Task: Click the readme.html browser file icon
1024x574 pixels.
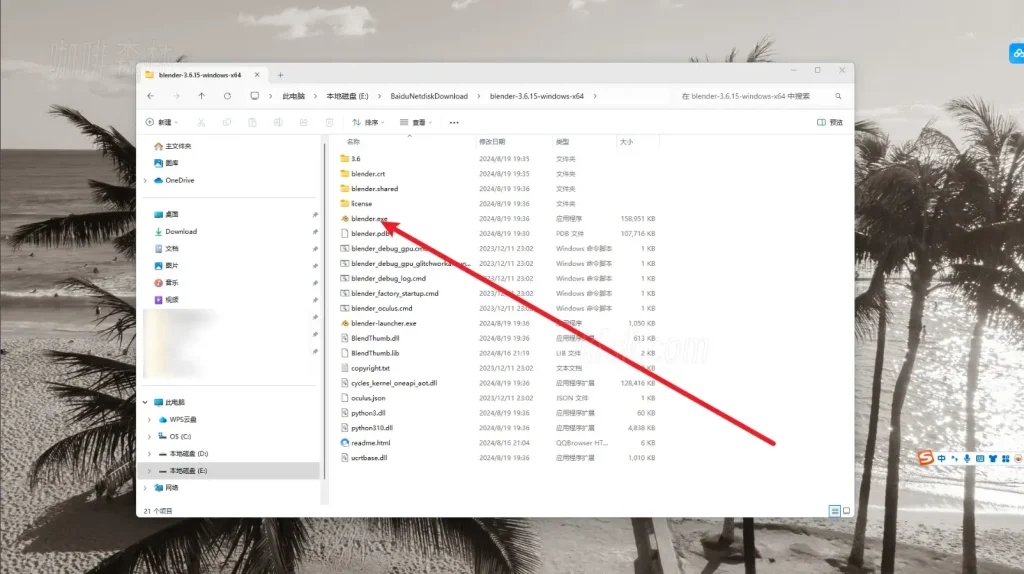Action: [x=344, y=442]
